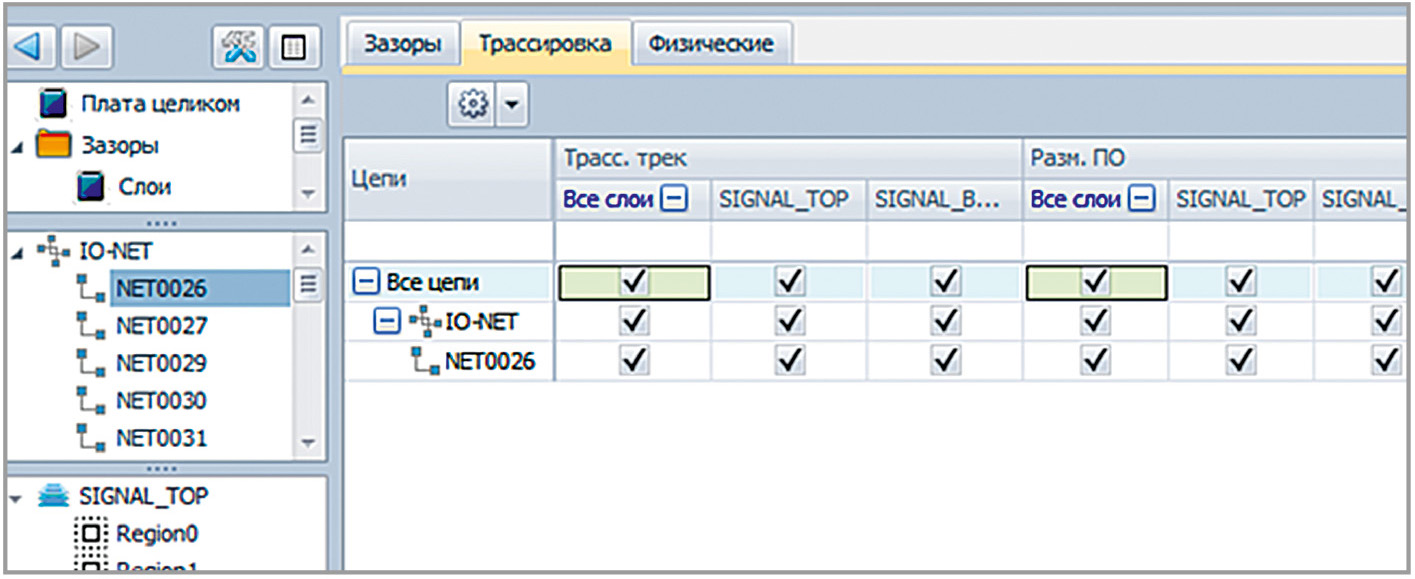The height and width of the screenshot is (579, 1415).
Task: Open the dropdown arrow next to gear
Action: [x=511, y=104]
